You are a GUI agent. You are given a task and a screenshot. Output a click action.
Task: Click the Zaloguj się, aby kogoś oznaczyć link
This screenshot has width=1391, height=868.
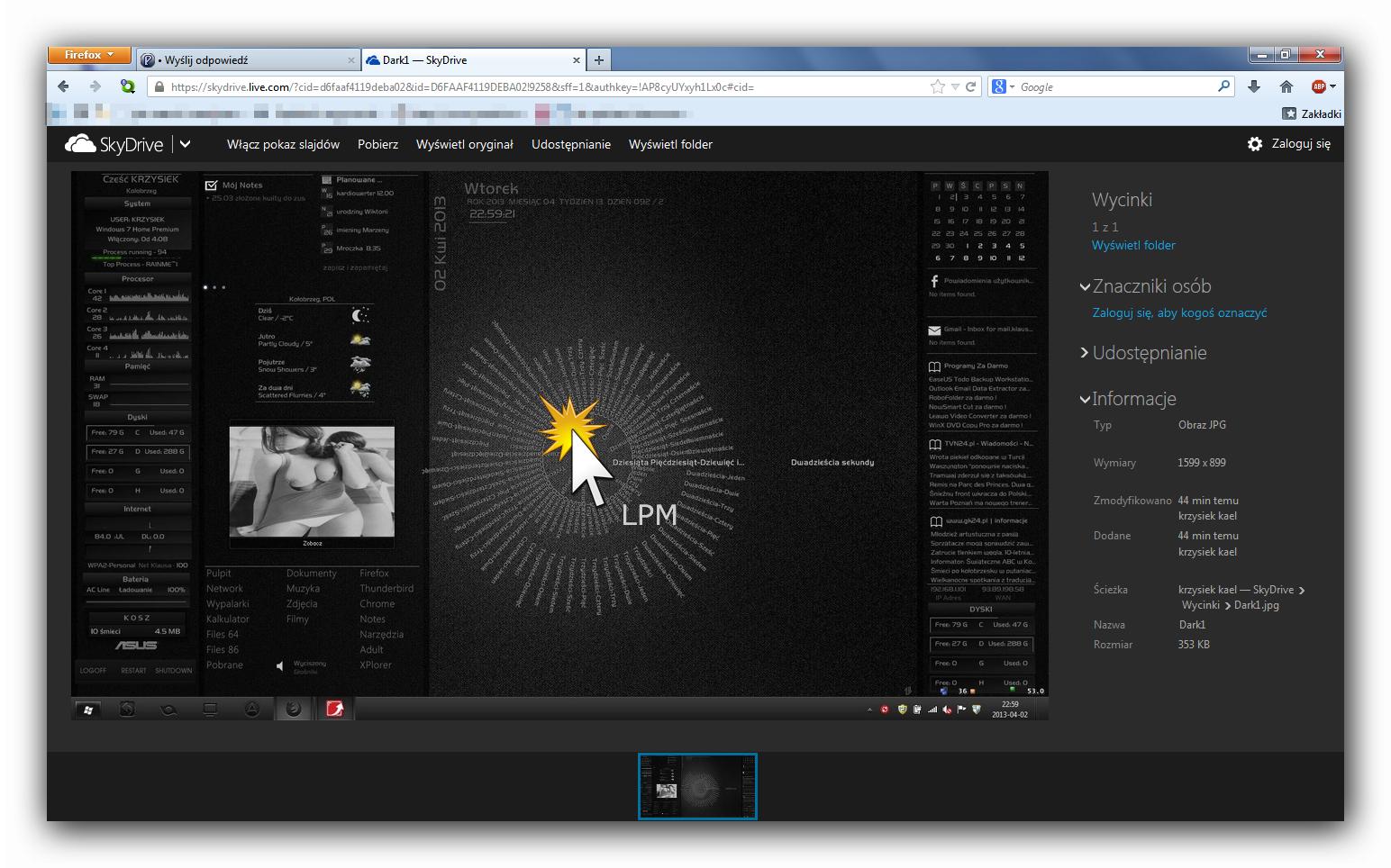[x=1179, y=312]
